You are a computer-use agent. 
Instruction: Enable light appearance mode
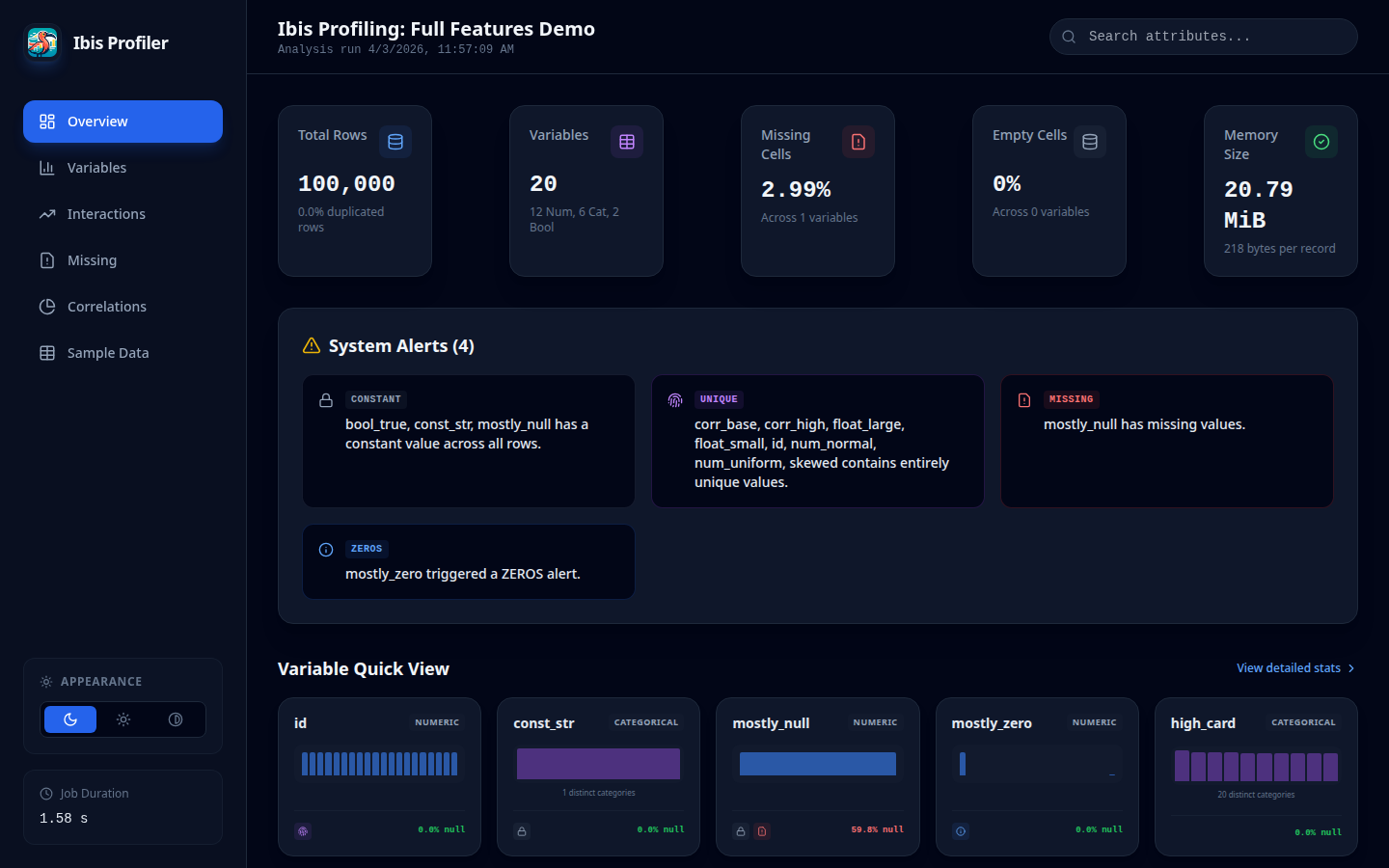123,719
